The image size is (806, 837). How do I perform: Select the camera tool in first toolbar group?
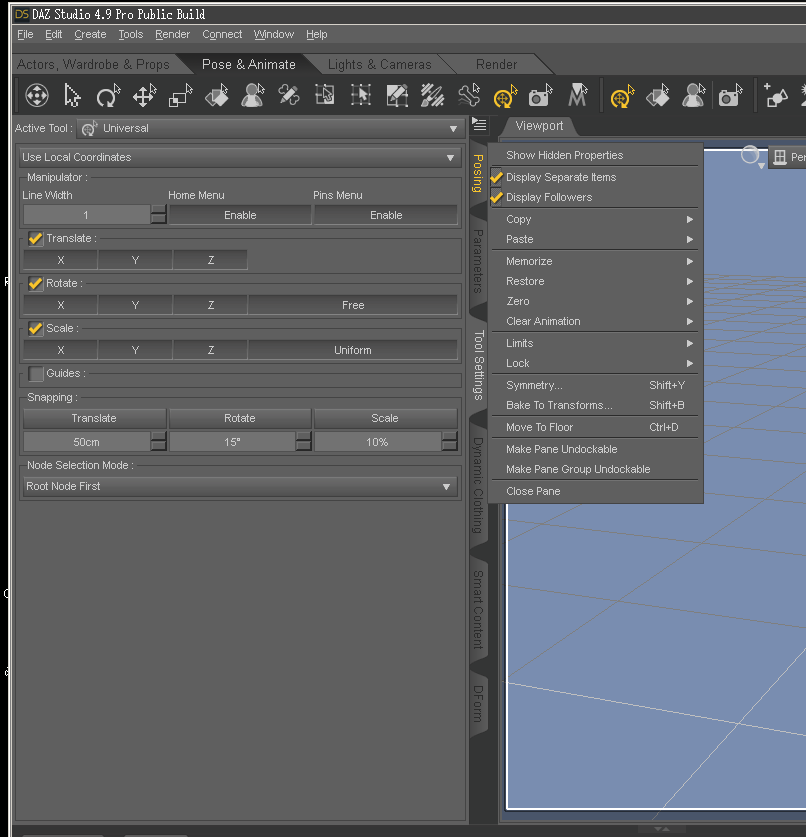point(541,96)
